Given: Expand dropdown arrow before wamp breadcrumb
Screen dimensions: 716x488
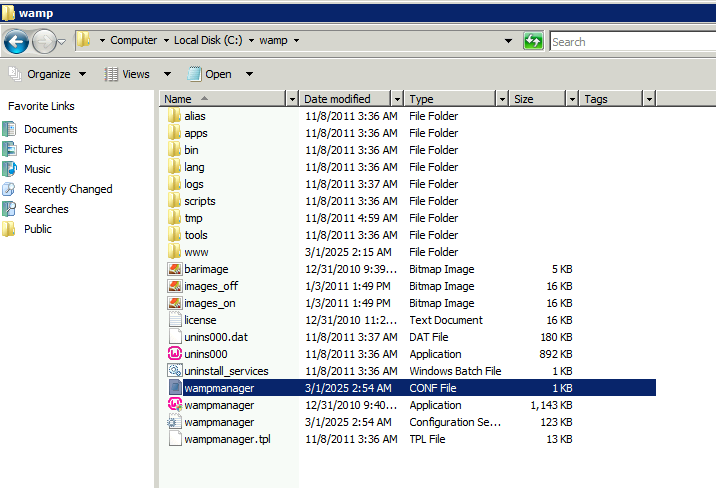Looking at the screenshot, I should tap(251, 40).
